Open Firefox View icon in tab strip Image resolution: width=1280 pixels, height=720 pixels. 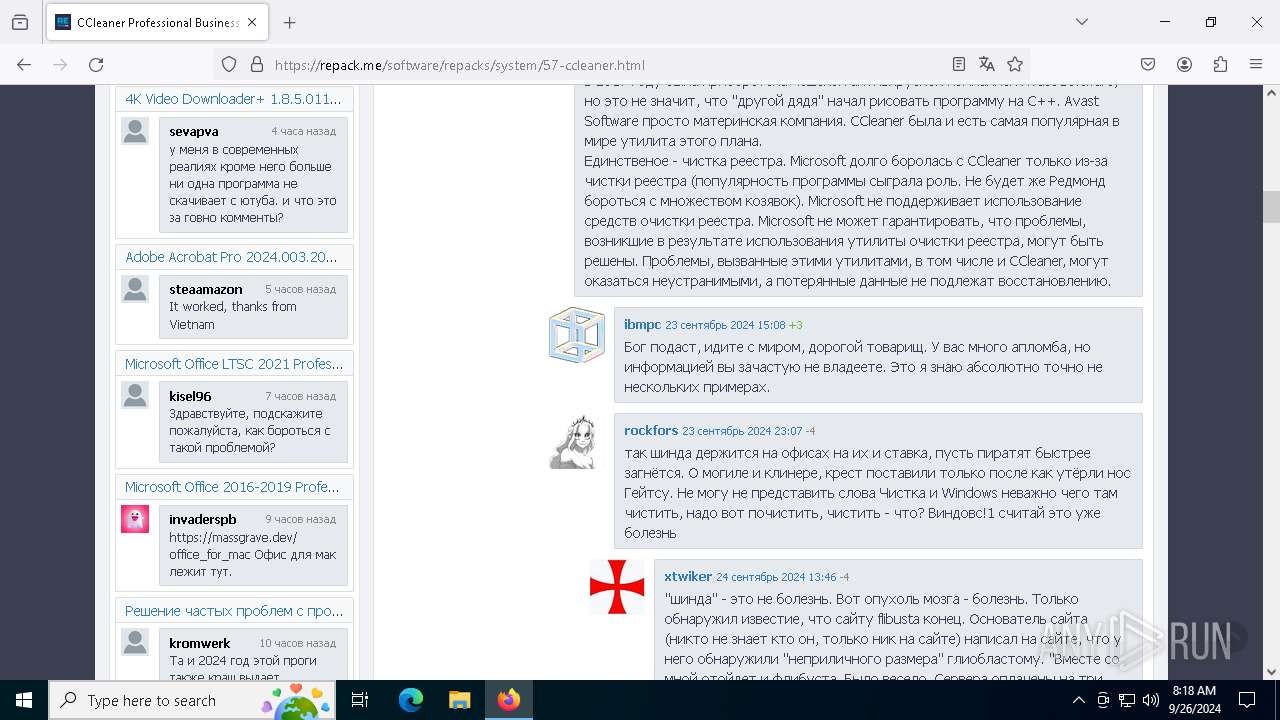(20, 22)
